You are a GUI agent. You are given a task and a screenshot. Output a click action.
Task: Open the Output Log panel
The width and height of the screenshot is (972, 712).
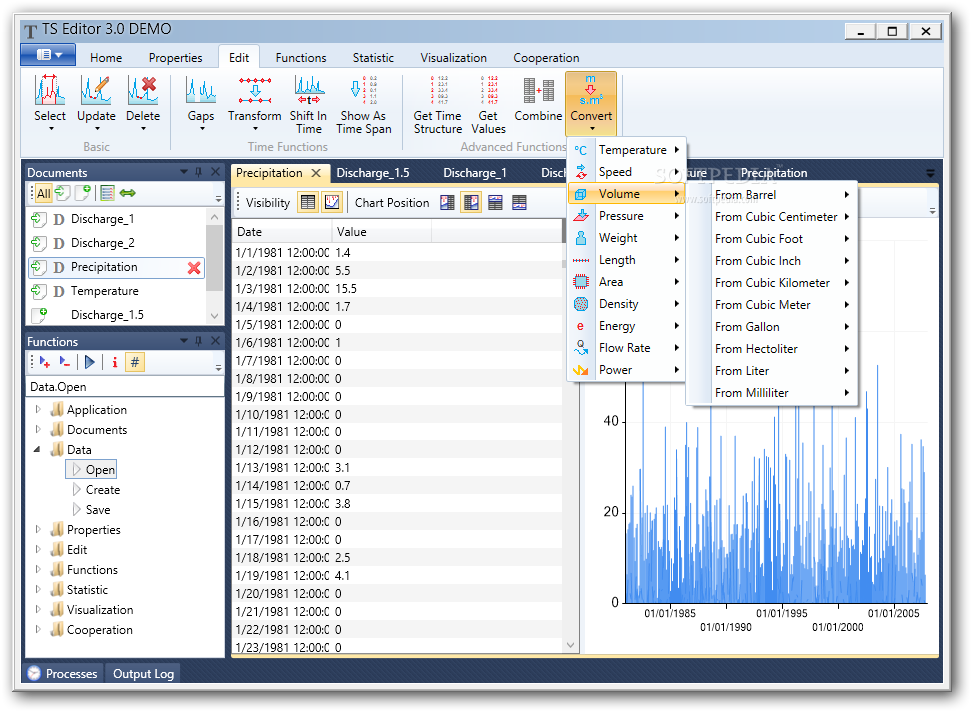tap(143, 673)
